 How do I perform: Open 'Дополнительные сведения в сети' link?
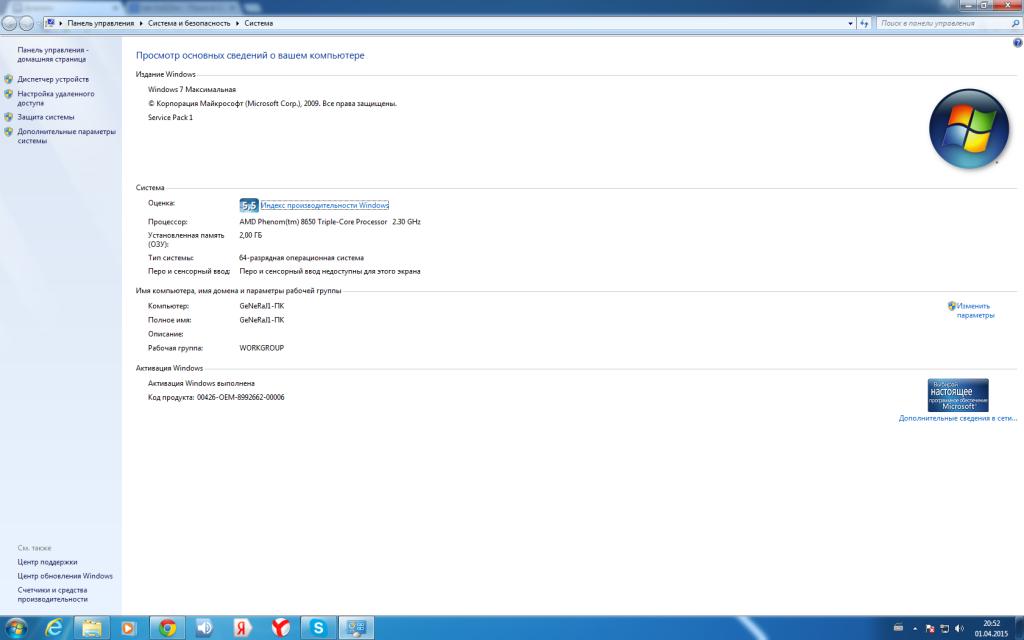click(x=957, y=418)
